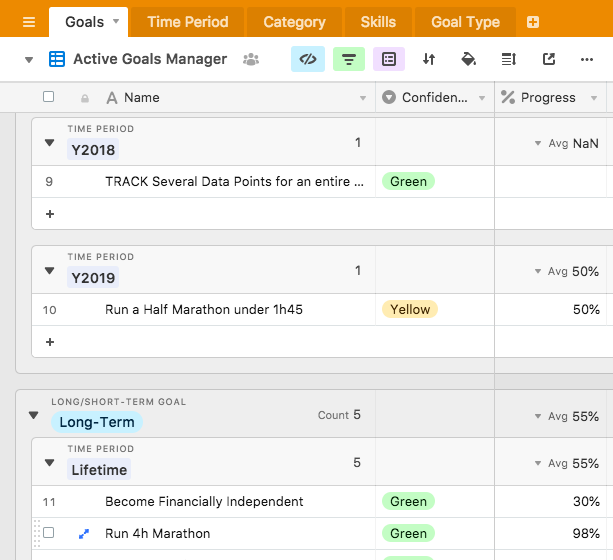Open the sort arrows icon

[429, 59]
